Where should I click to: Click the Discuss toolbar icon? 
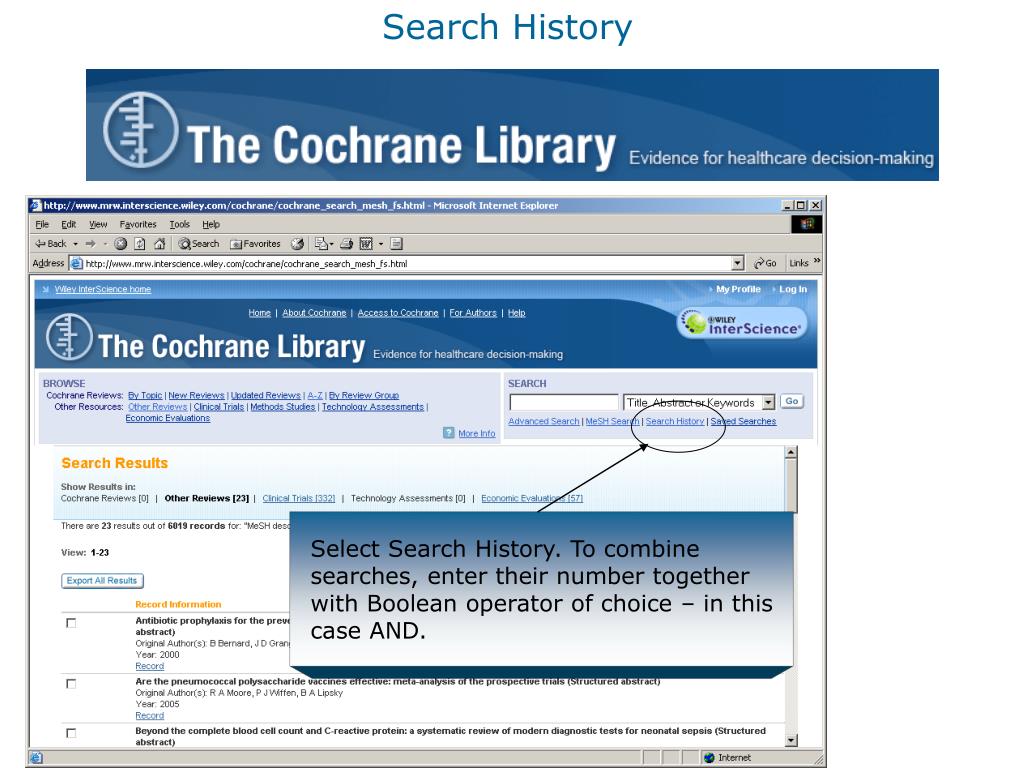pos(396,244)
